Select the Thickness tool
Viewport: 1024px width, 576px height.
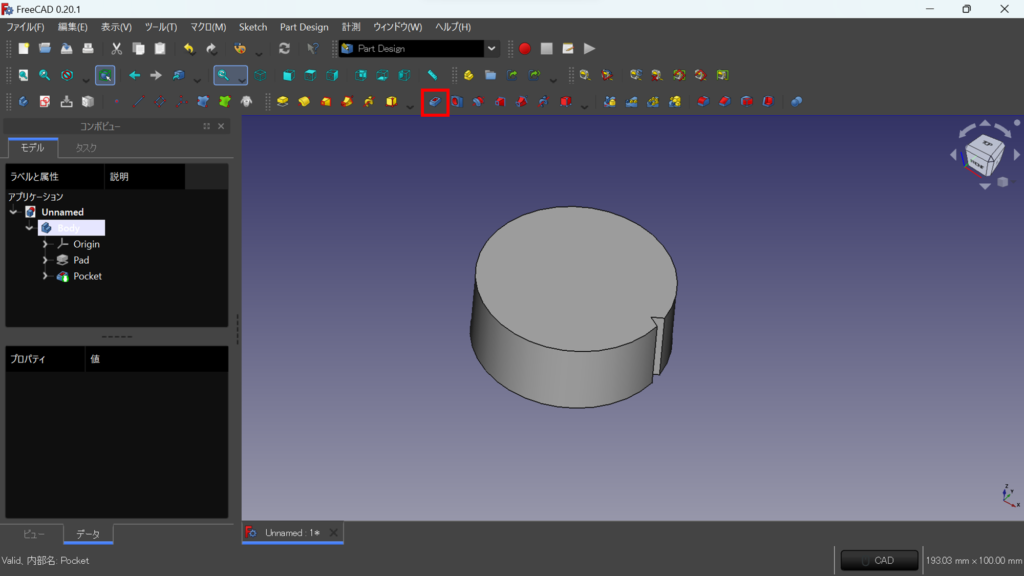pos(769,102)
